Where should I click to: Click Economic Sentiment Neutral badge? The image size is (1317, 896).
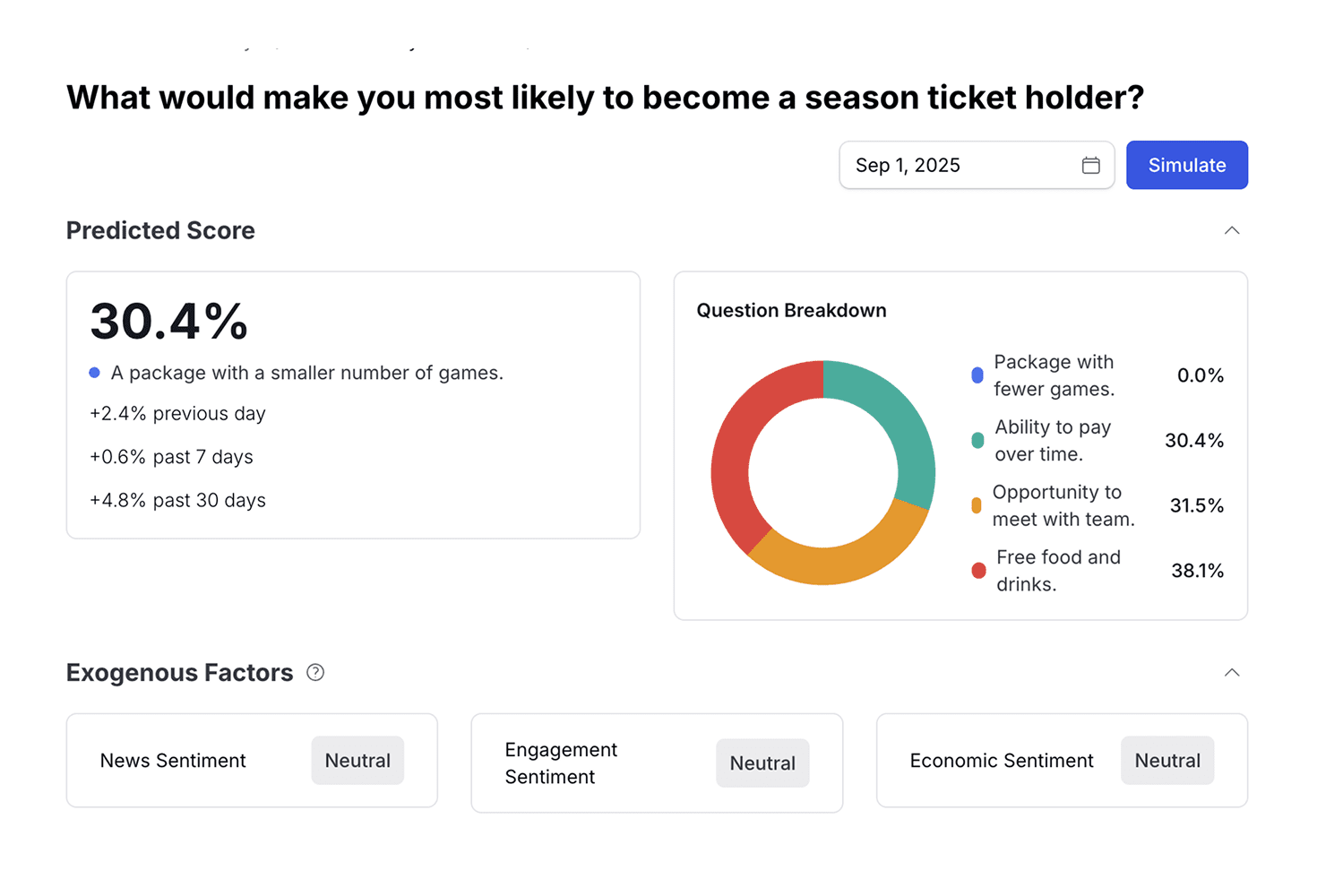1166,761
